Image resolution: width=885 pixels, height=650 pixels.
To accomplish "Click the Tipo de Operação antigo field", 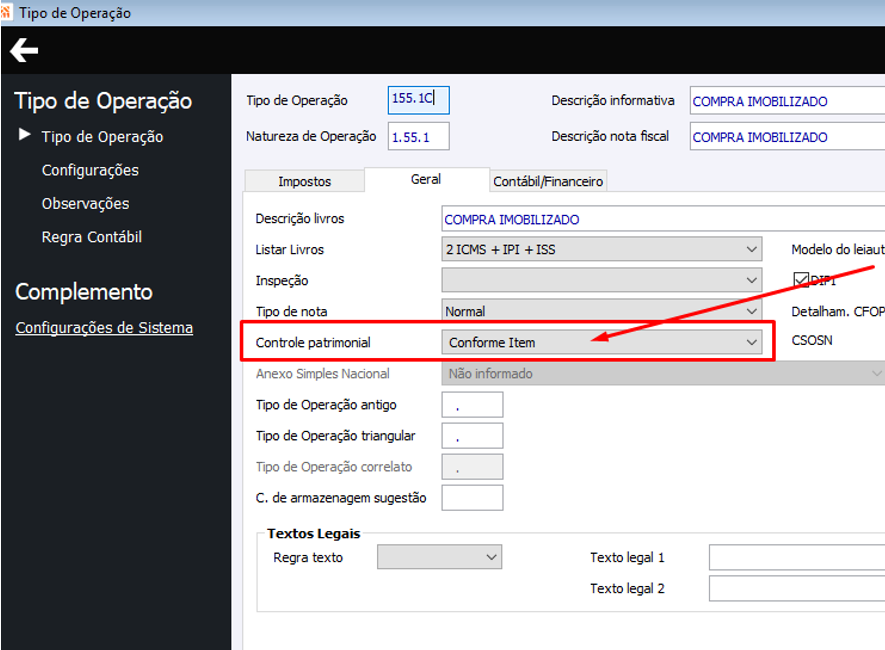I will point(472,405).
